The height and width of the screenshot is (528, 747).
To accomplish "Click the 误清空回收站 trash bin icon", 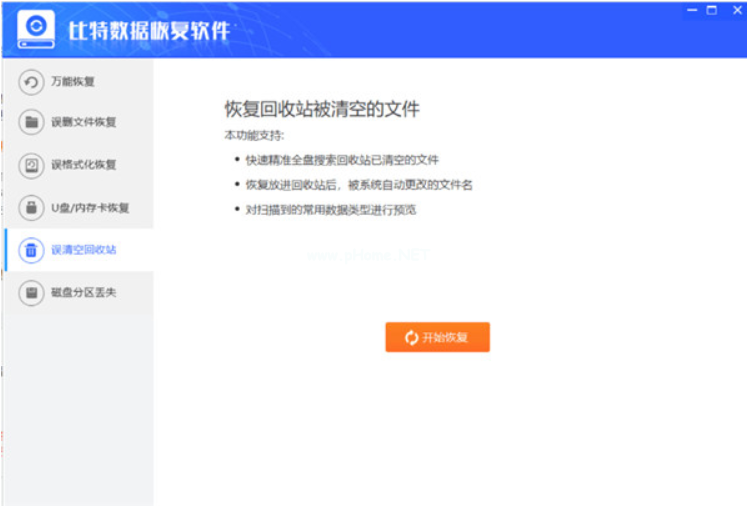I will point(31,250).
